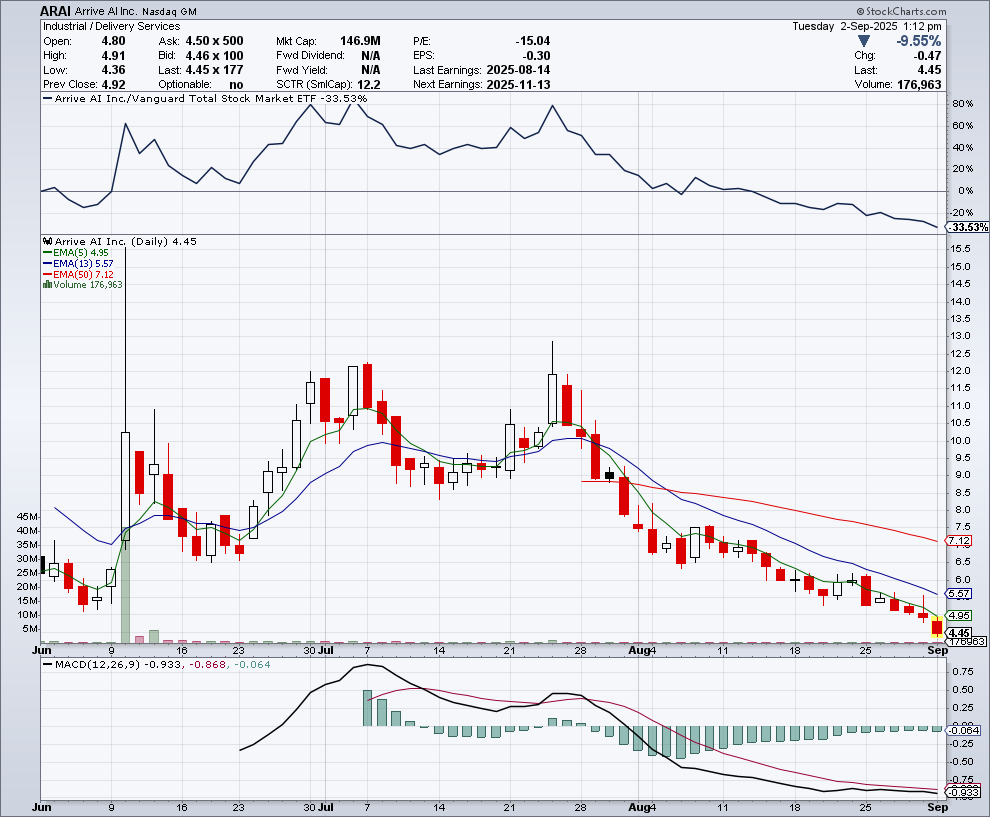Click the -33.53% relative strength end label
Screen dimensions: 990x817
969,227
